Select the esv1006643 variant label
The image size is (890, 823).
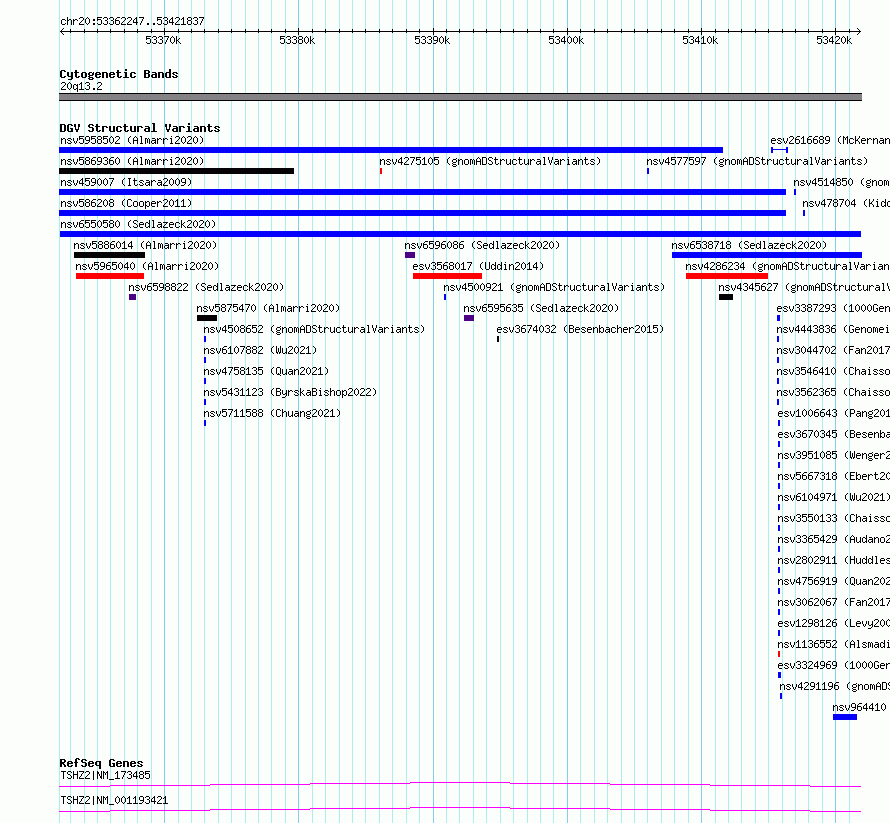coord(833,413)
